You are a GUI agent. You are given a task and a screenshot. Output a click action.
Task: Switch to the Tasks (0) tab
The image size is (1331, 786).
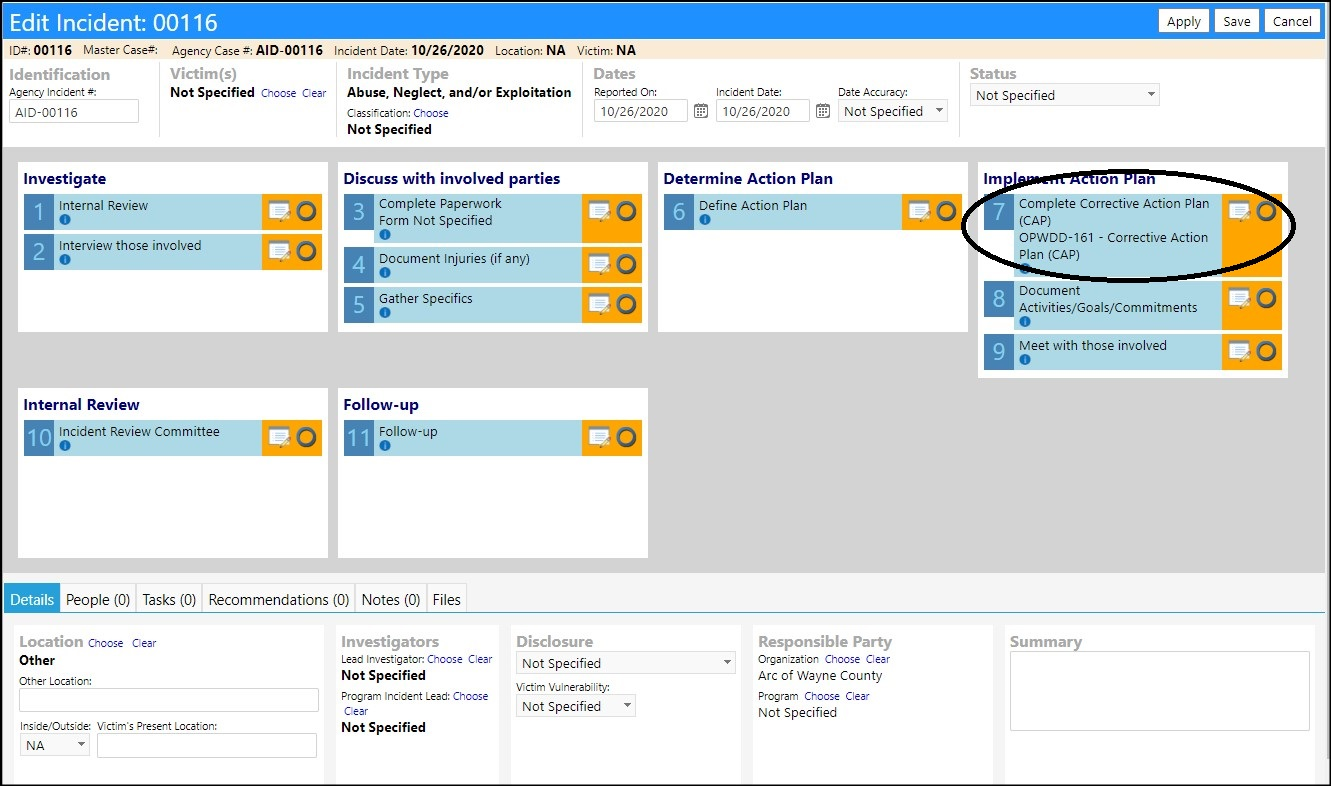[x=169, y=599]
